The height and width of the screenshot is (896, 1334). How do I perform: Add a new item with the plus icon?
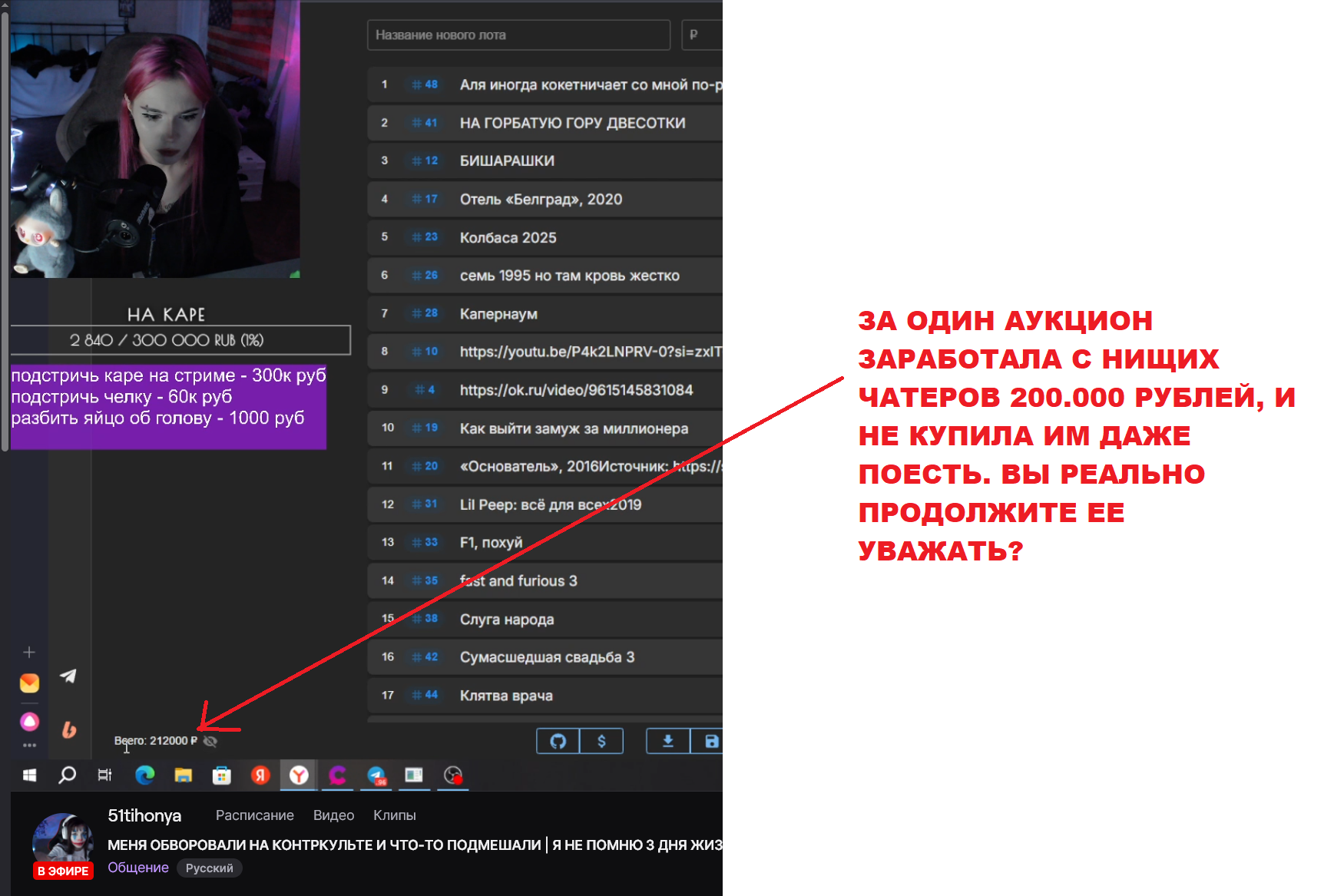click(28, 652)
